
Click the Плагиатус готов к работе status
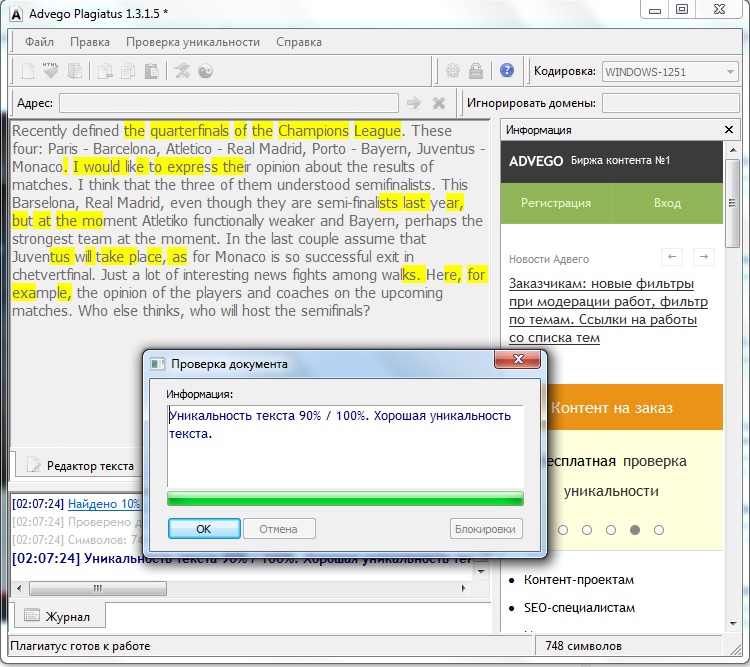pyautogui.click(x=80, y=646)
